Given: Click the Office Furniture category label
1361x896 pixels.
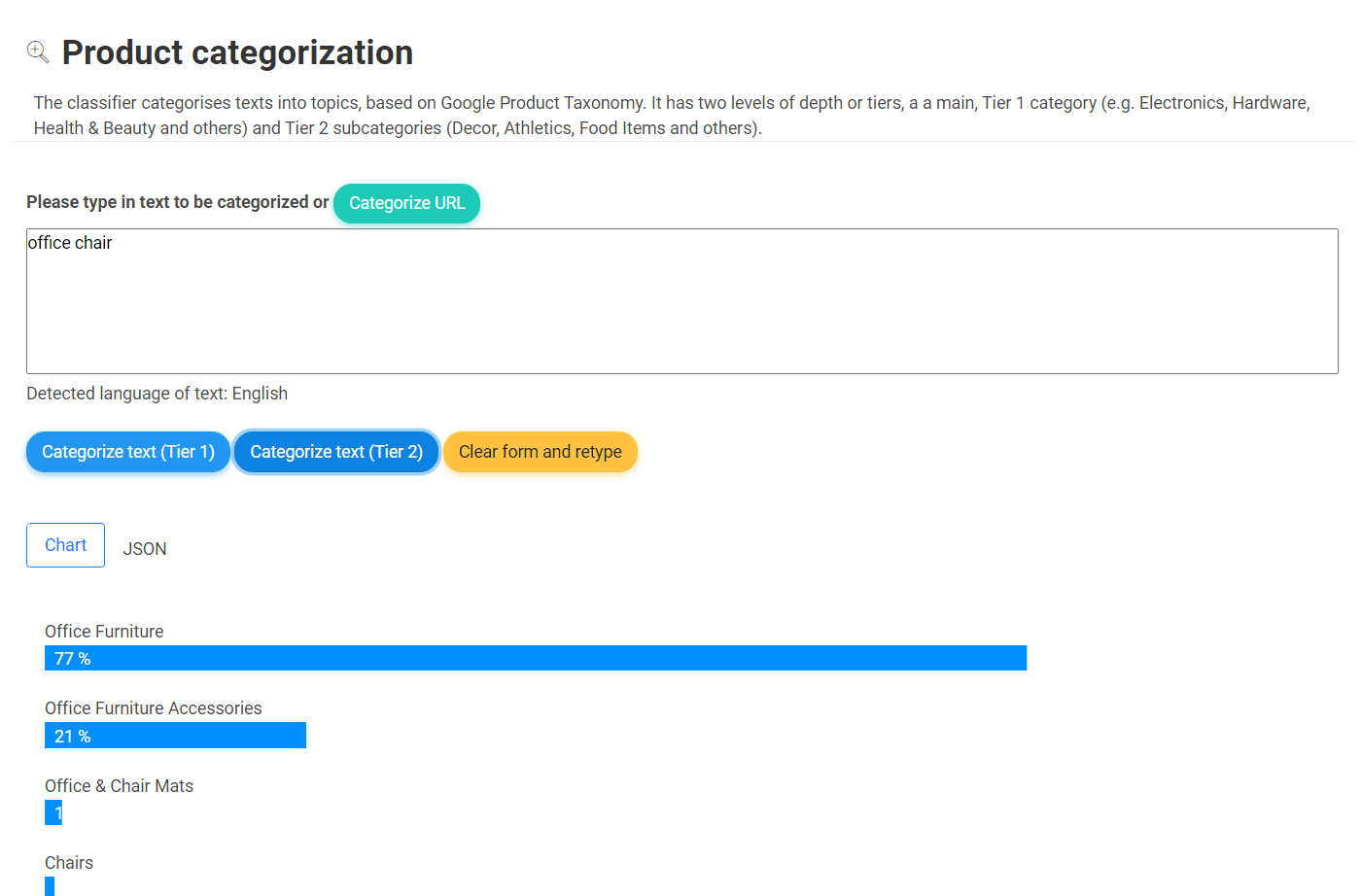Looking at the screenshot, I should click(104, 632).
